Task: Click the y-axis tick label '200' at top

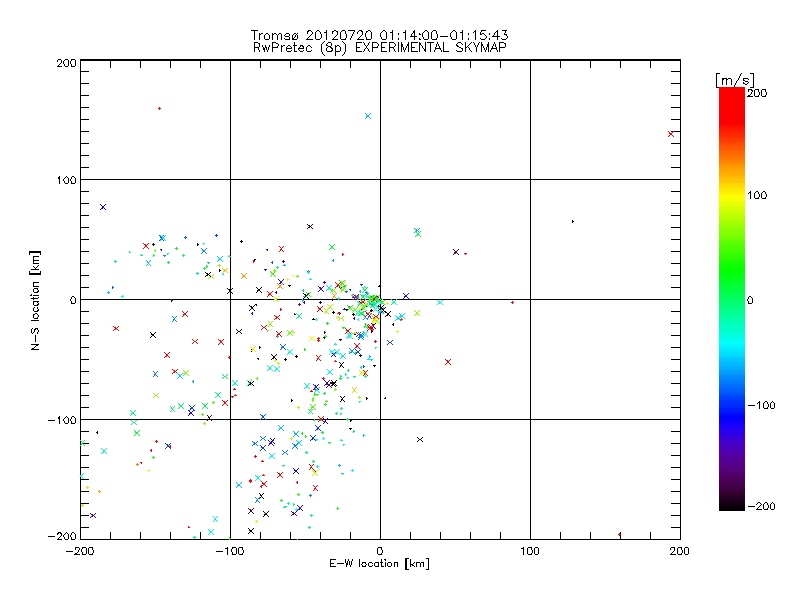Action: tap(66, 63)
